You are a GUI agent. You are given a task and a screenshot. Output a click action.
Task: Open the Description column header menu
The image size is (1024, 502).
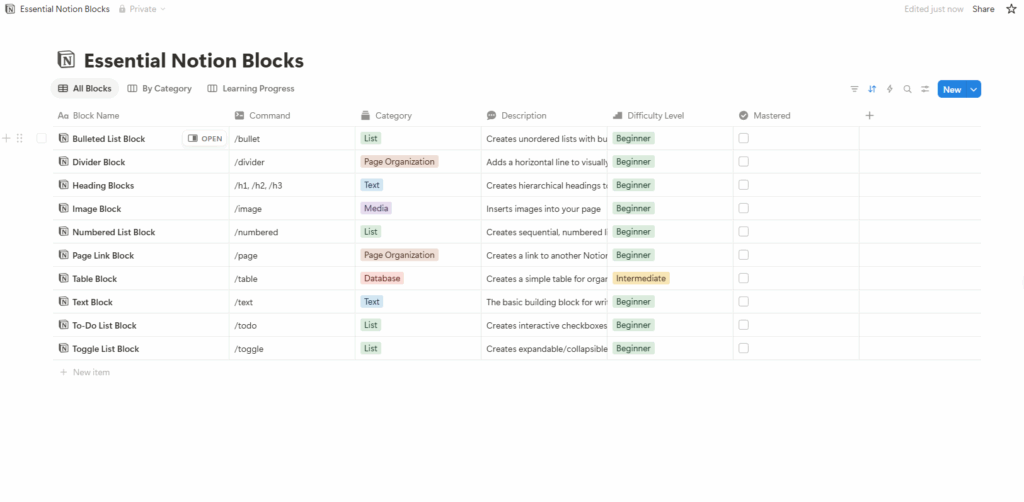545,116
